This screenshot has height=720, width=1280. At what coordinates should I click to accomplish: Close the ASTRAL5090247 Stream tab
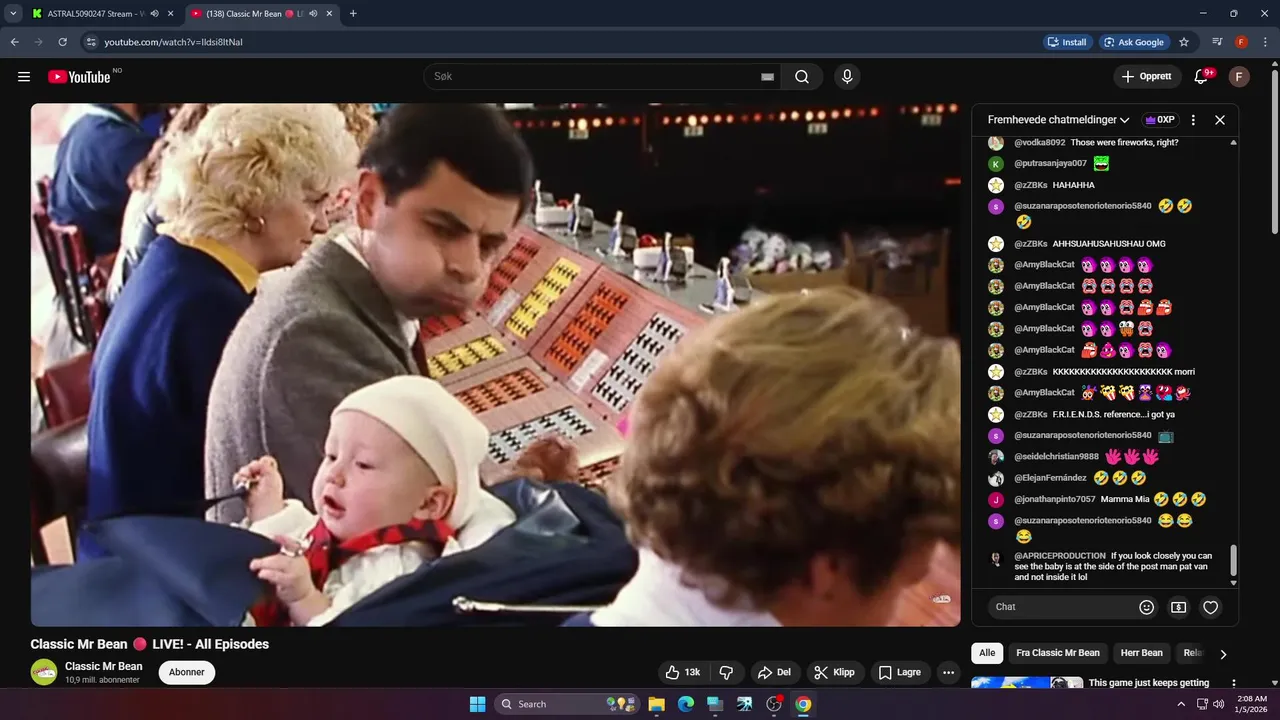point(170,14)
